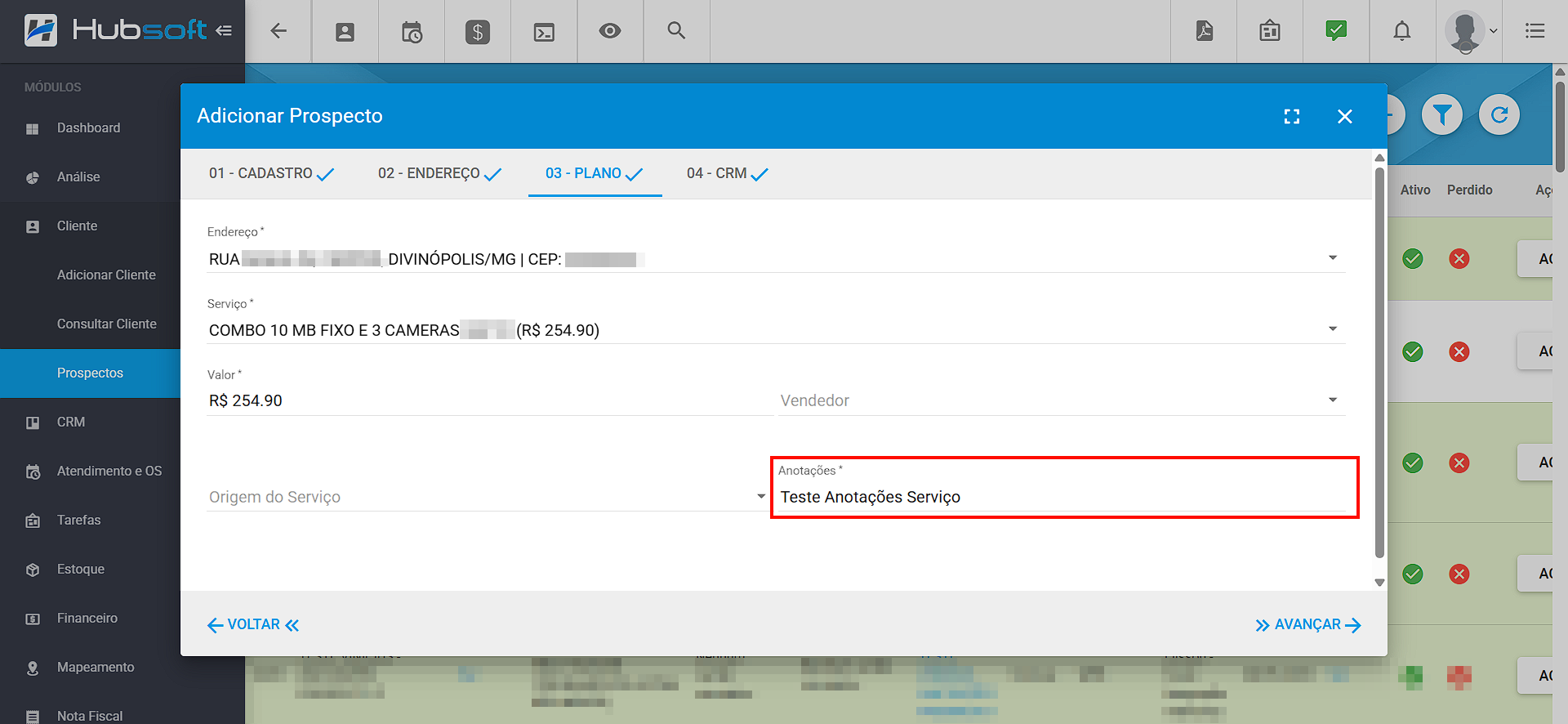Switch to 01 - CADASTRO tab
The width and height of the screenshot is (1568, 724).
(271, 173)
